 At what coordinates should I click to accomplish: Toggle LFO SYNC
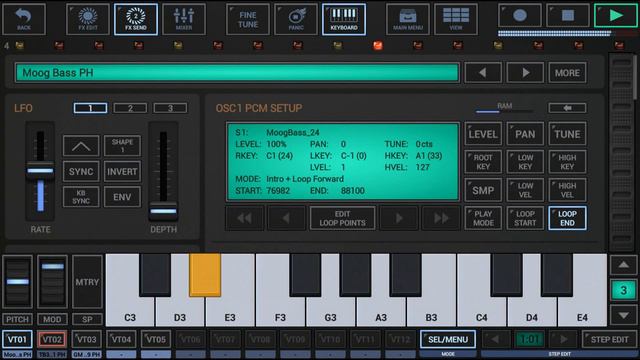coord(81,171)
